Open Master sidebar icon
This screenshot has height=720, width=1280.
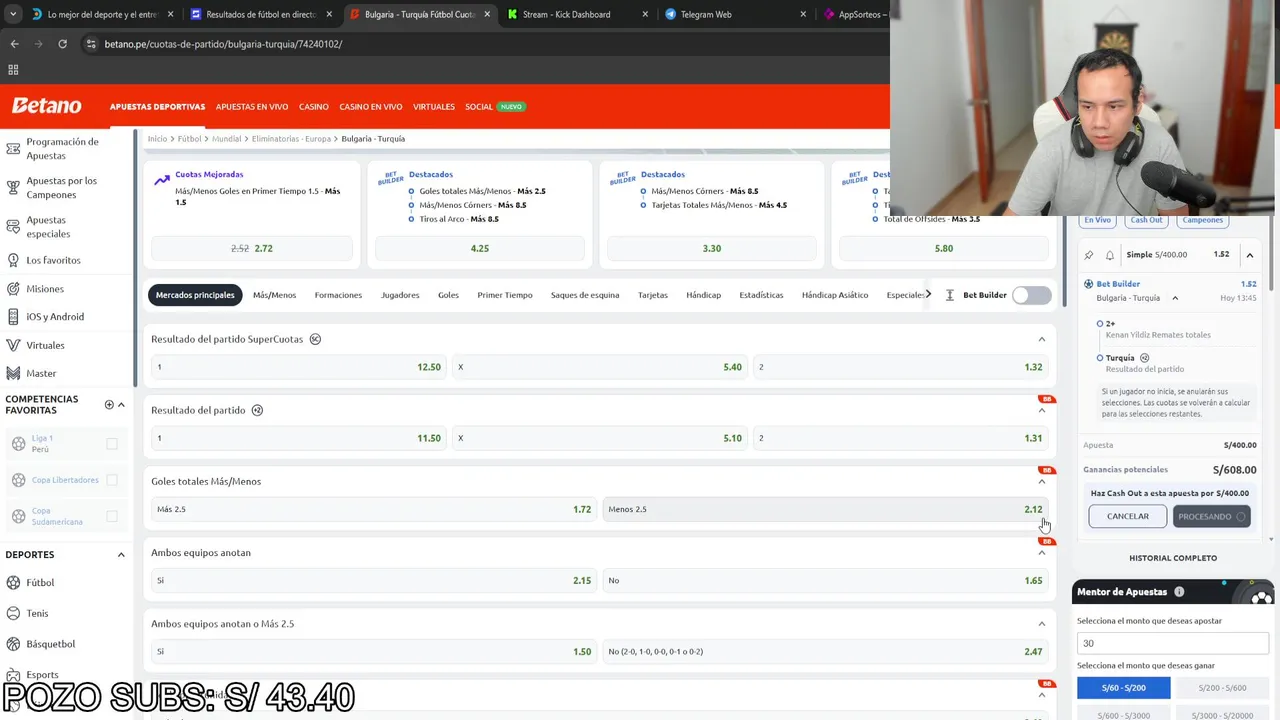coord(13,373)
